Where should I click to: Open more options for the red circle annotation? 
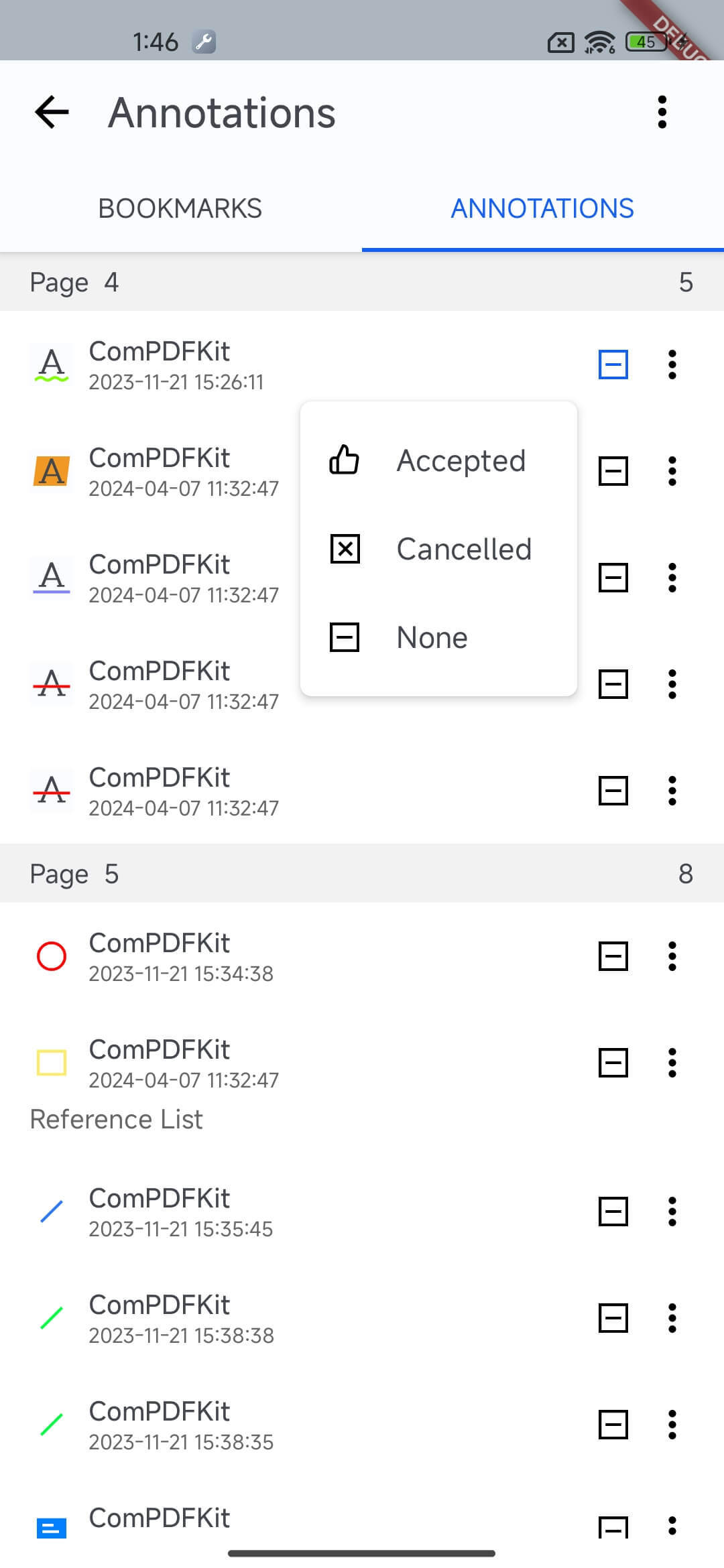[672, 956]
